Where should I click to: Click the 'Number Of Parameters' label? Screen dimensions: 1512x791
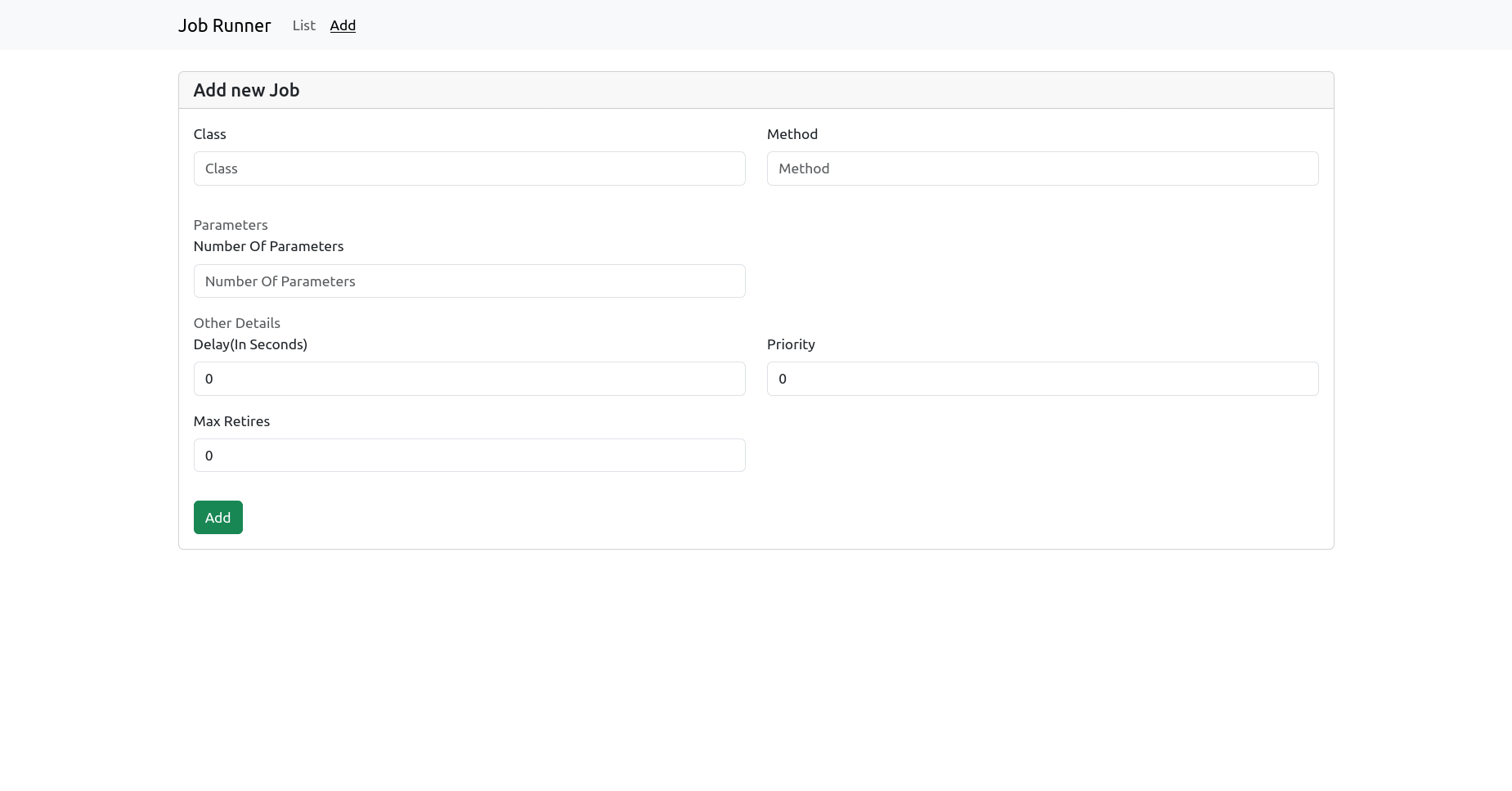click(x=269, y=246)
